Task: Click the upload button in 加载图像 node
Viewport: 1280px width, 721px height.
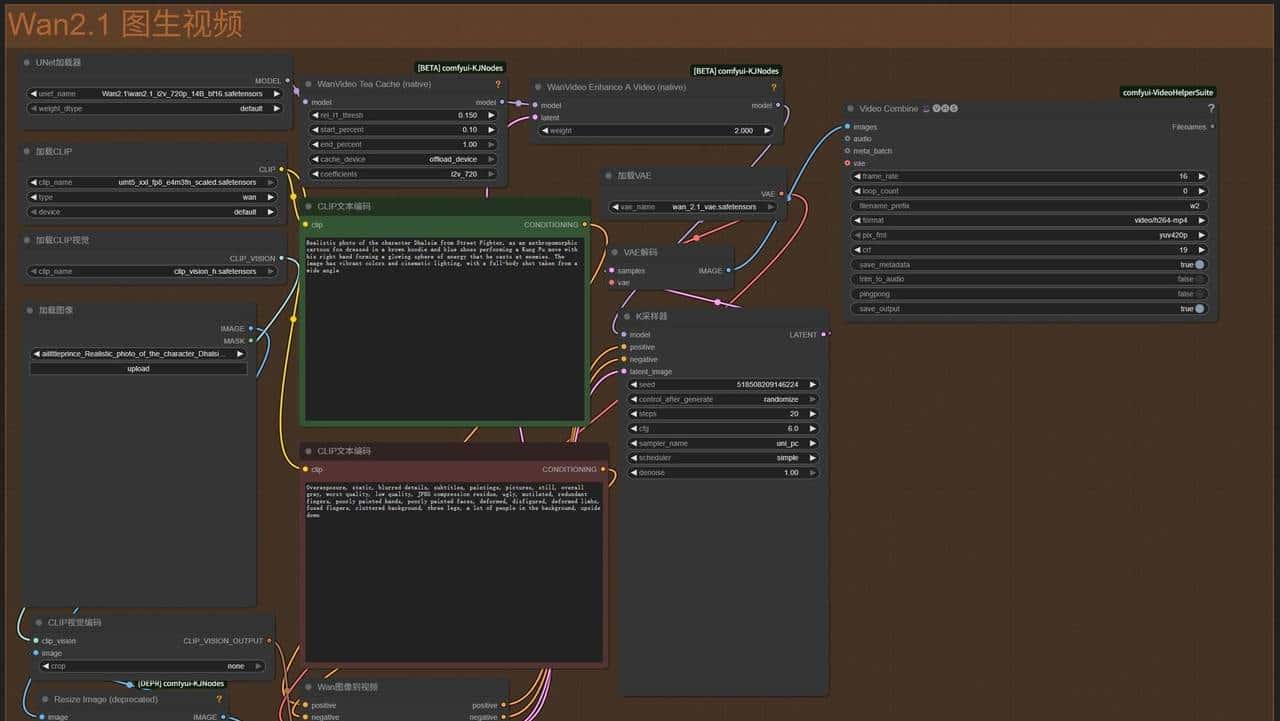Action: coord(138,368)
